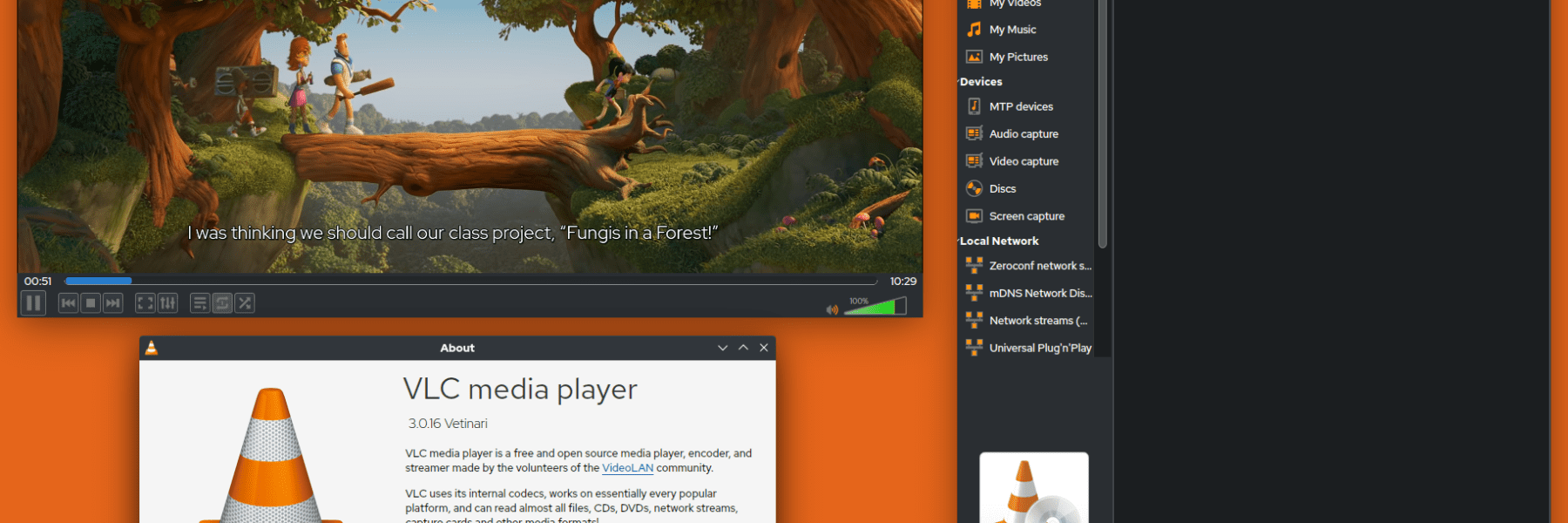Stop the video playback
Screen dimensions: 1568x523
(x=91, y=303)
